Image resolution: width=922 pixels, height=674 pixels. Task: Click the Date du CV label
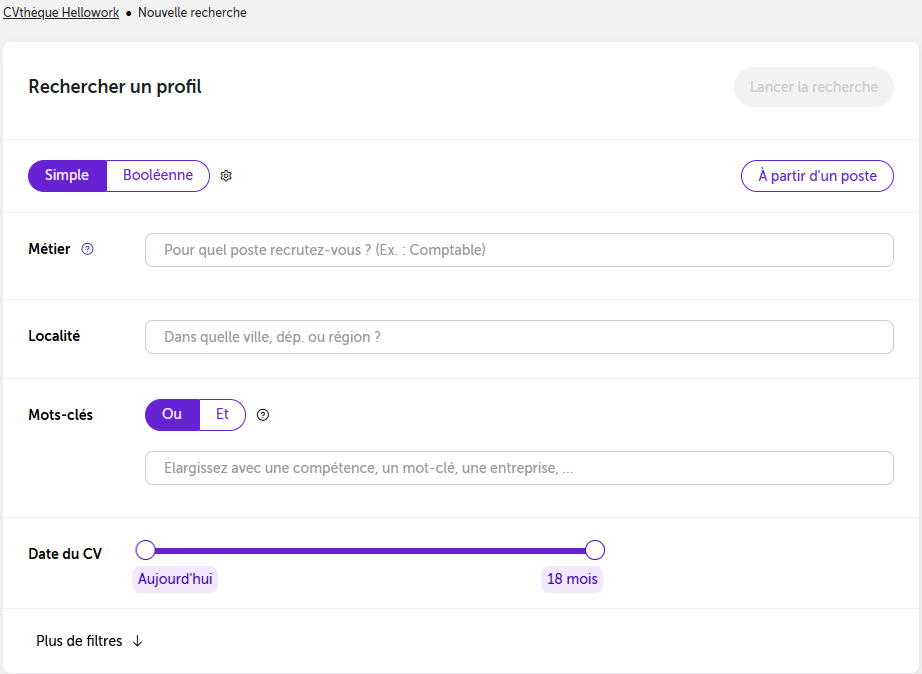point(65,554)
